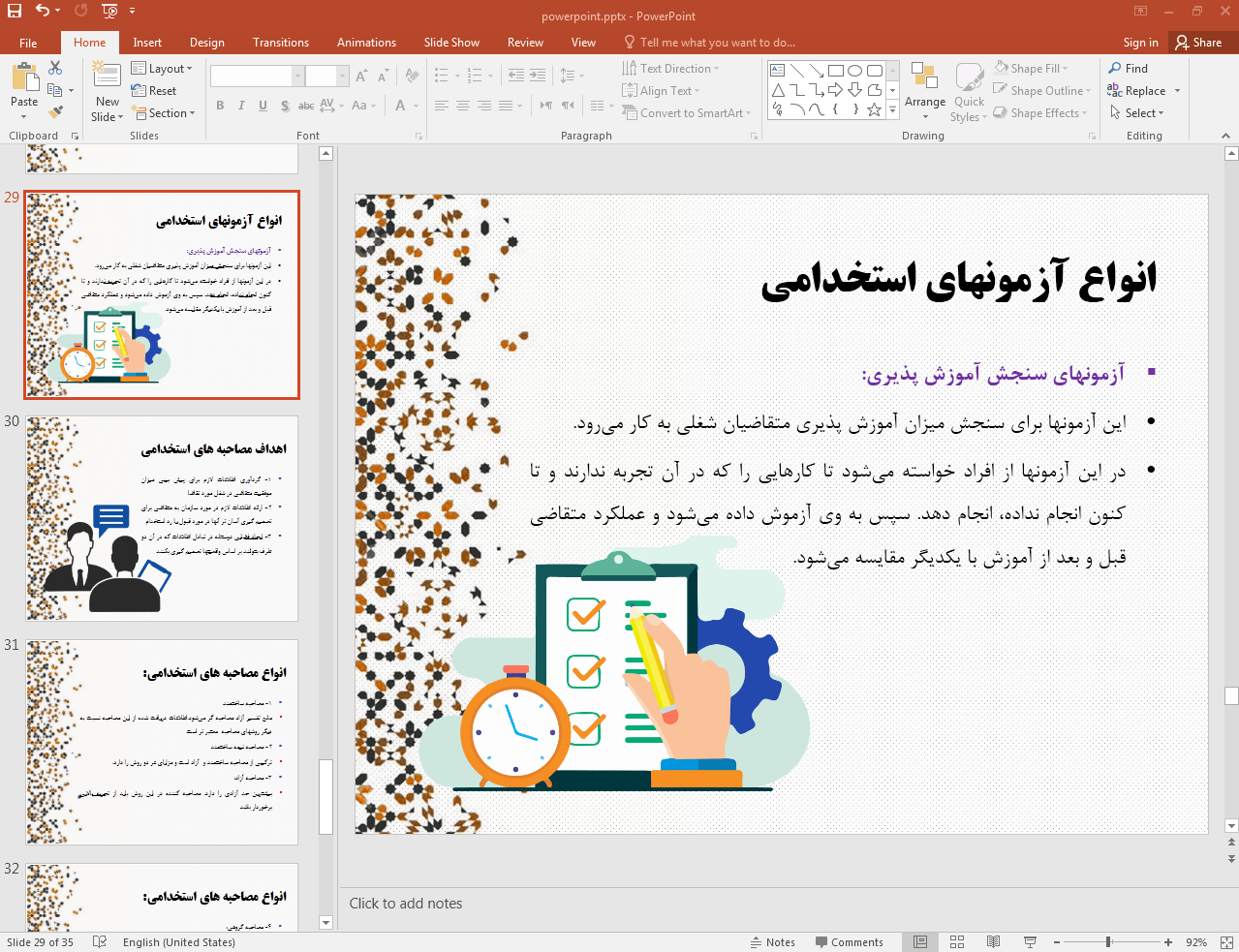Click the Sign in link
The width and height of the screenshot is (1239, 952).
1140,42
